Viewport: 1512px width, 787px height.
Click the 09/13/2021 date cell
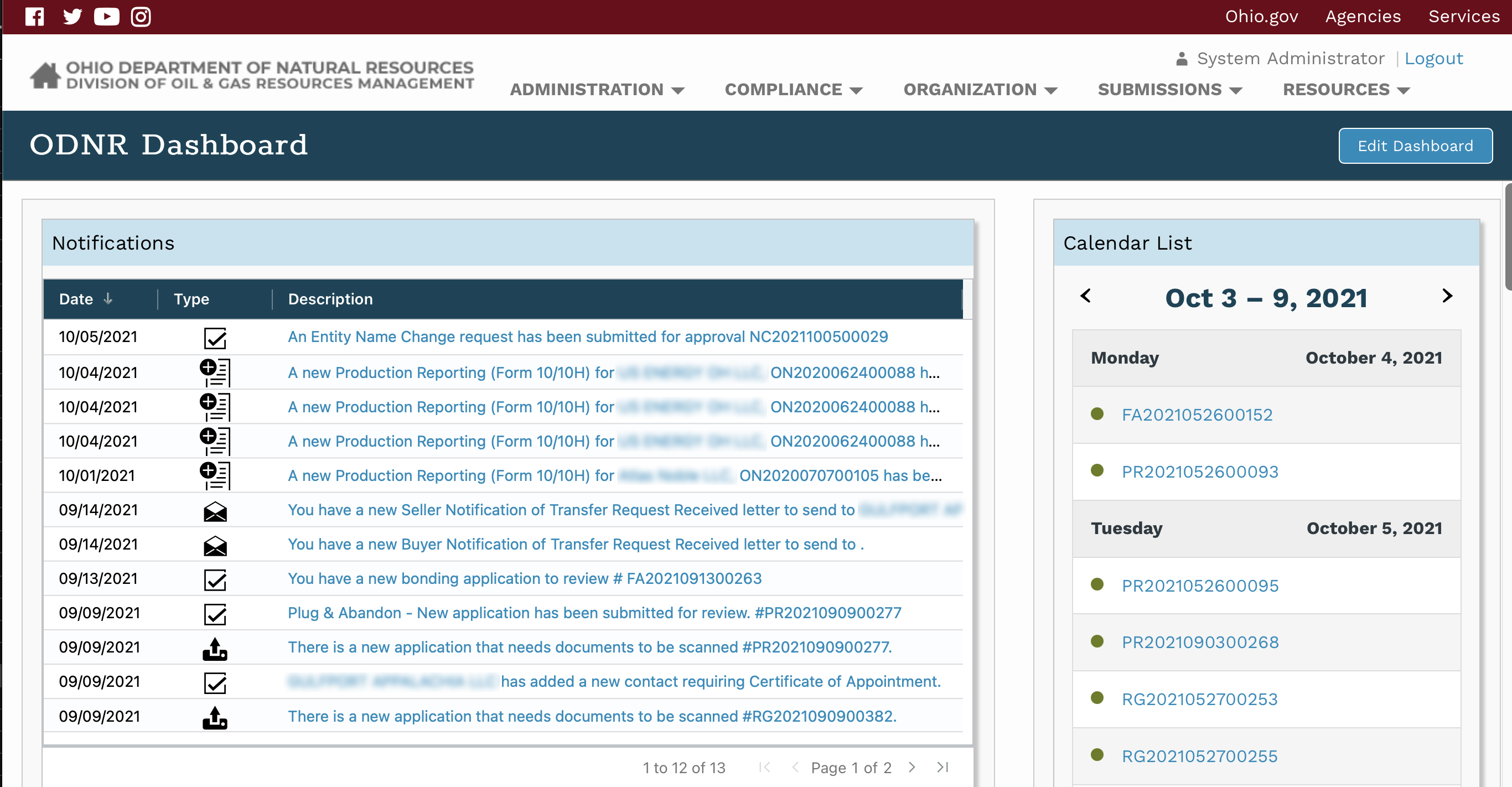coord(98,579)
